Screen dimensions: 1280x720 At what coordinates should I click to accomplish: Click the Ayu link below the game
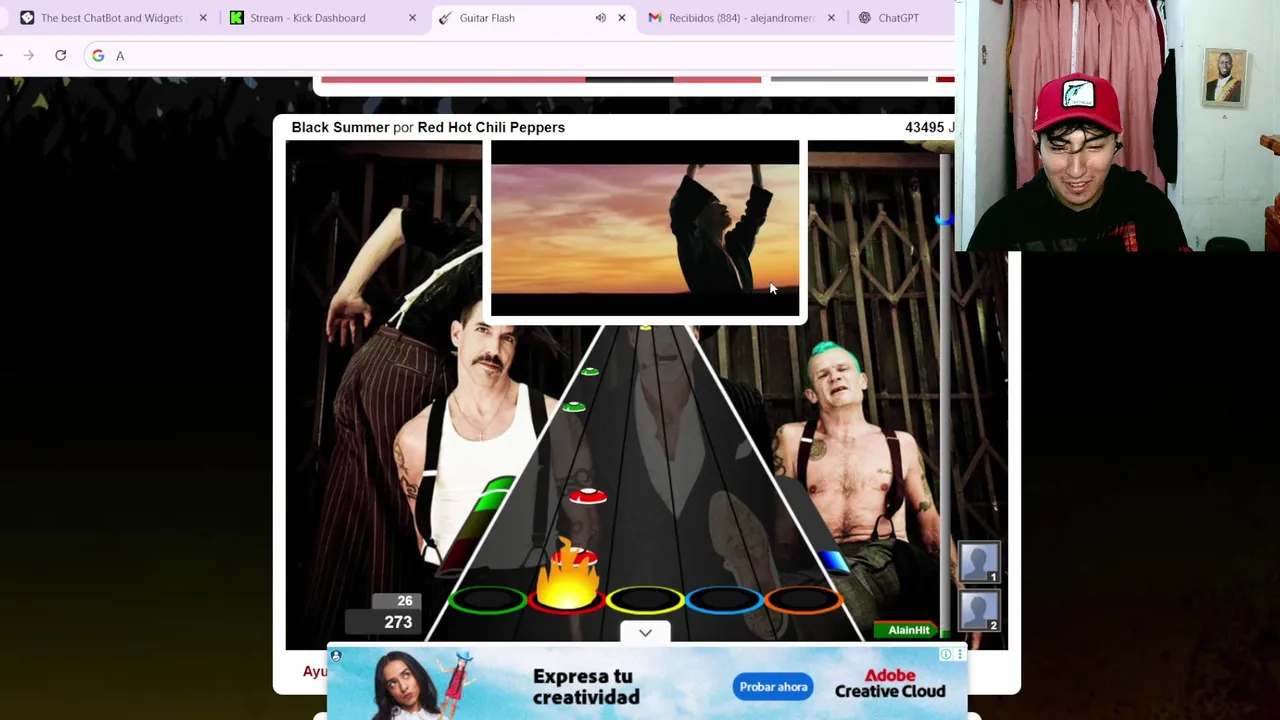315,671
